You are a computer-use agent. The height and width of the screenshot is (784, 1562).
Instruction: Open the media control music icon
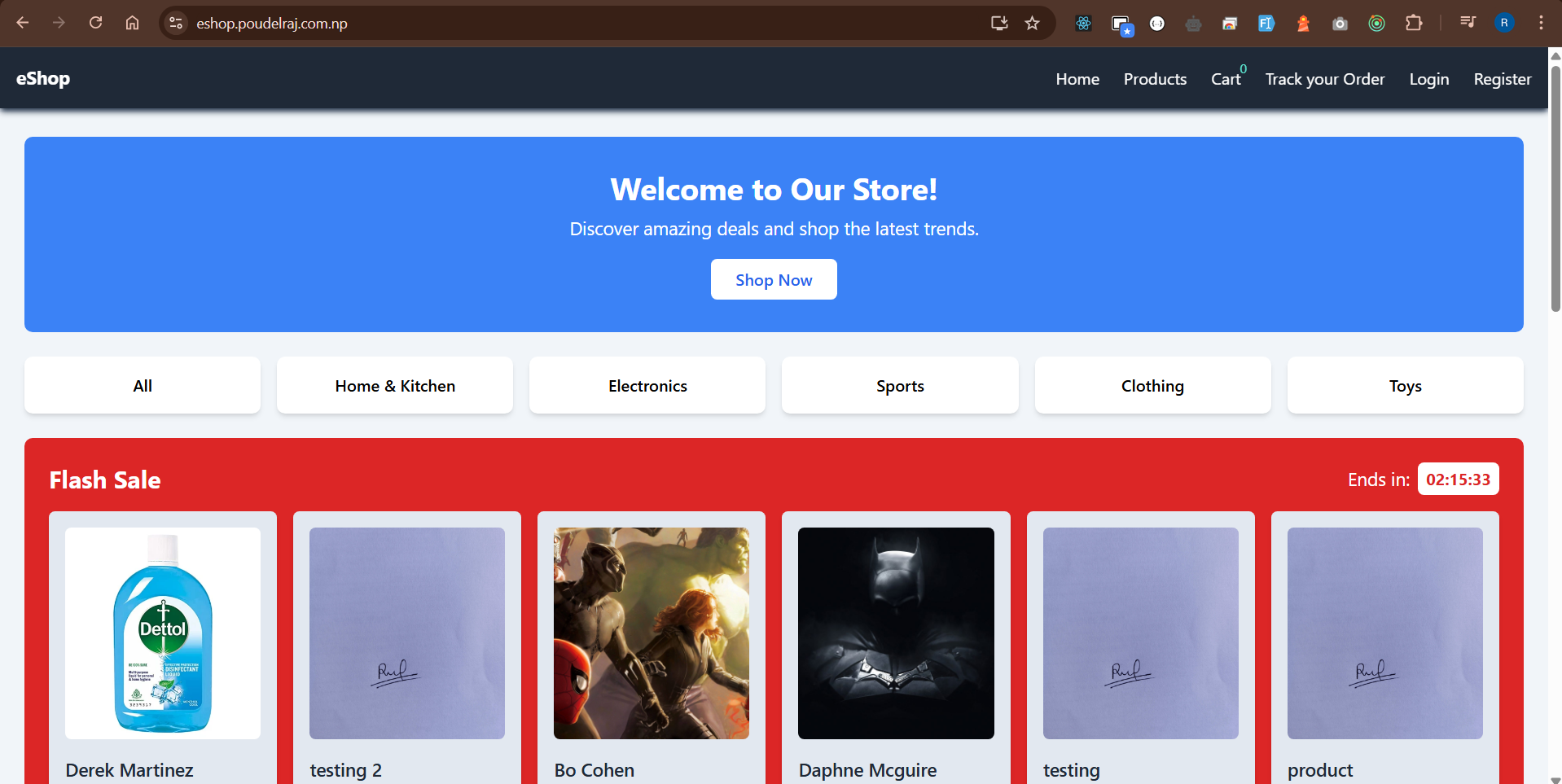(x=1468, y=23)
